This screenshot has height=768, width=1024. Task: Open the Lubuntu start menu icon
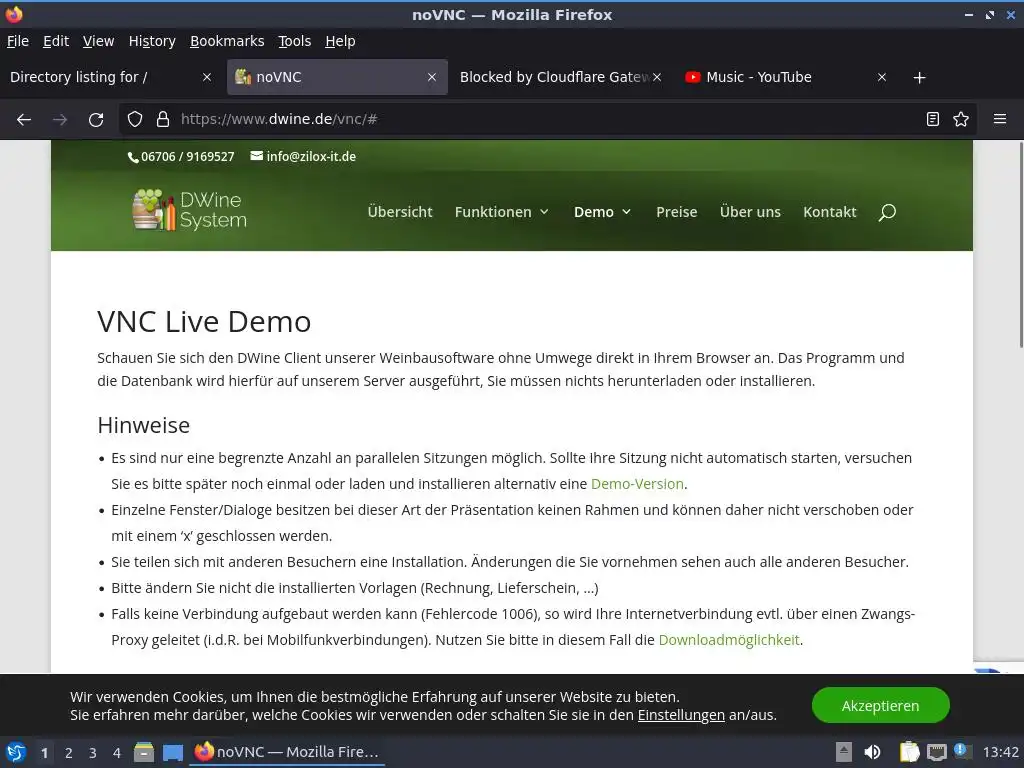[16, 752]
